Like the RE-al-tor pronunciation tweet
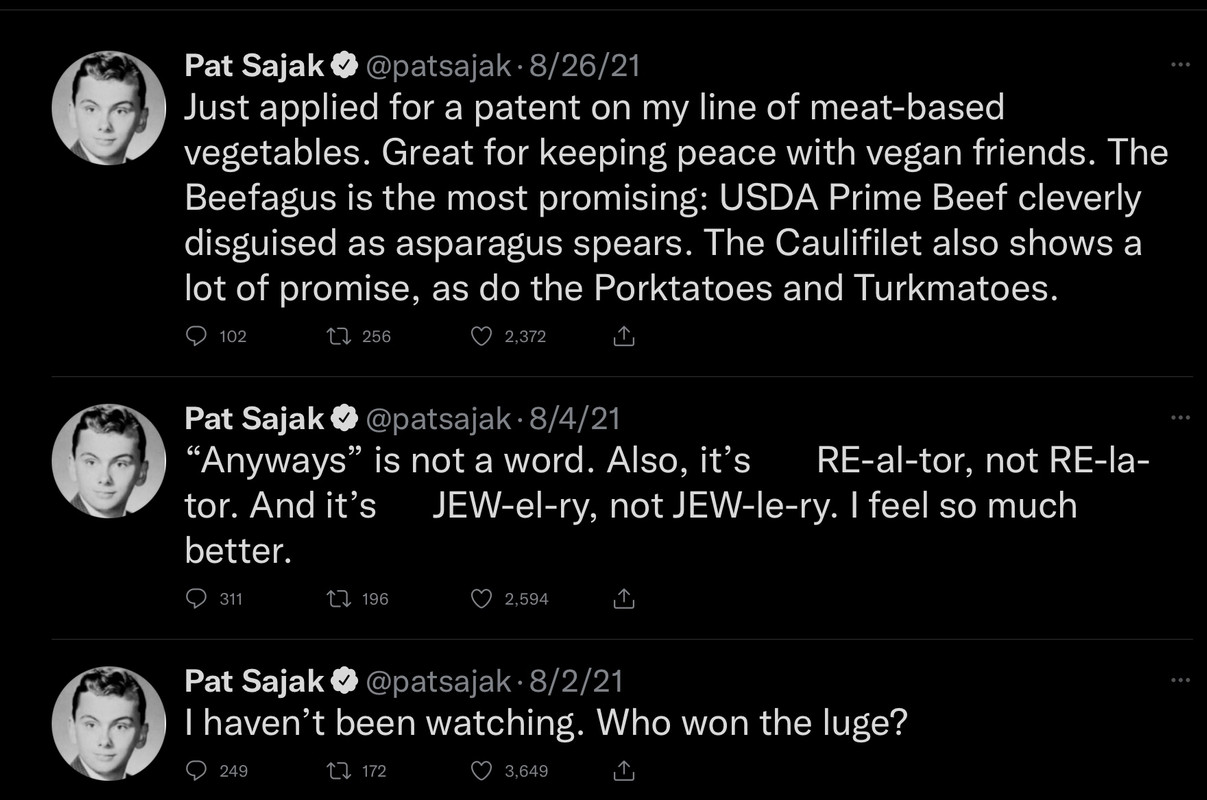The image size is (1207, 800). click(482, 599)
